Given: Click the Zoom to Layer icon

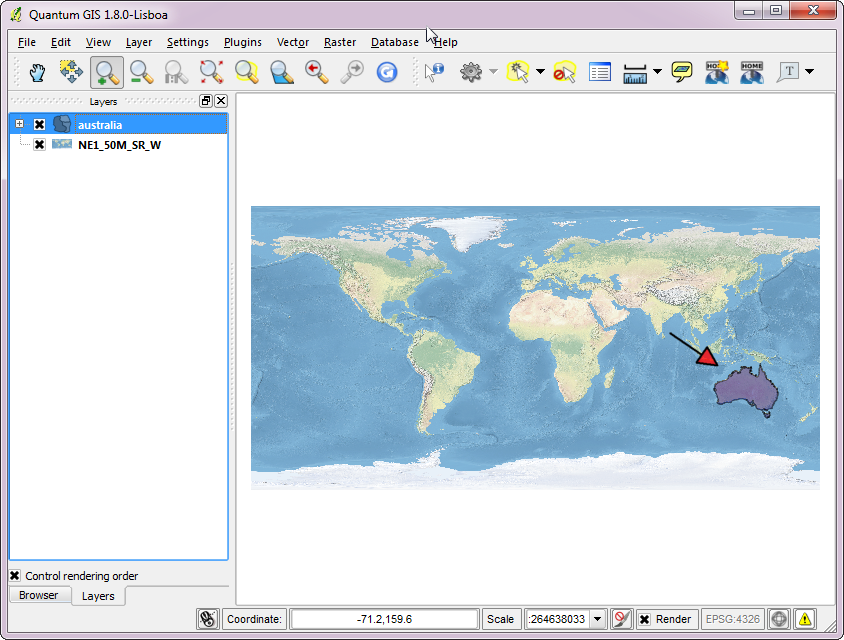Looking at the screenshot, I should coord(282,72).
